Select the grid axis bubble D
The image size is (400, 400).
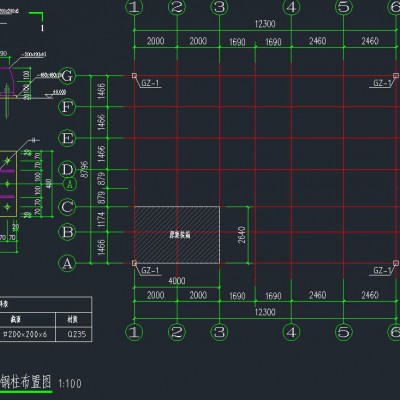point(67,170)
